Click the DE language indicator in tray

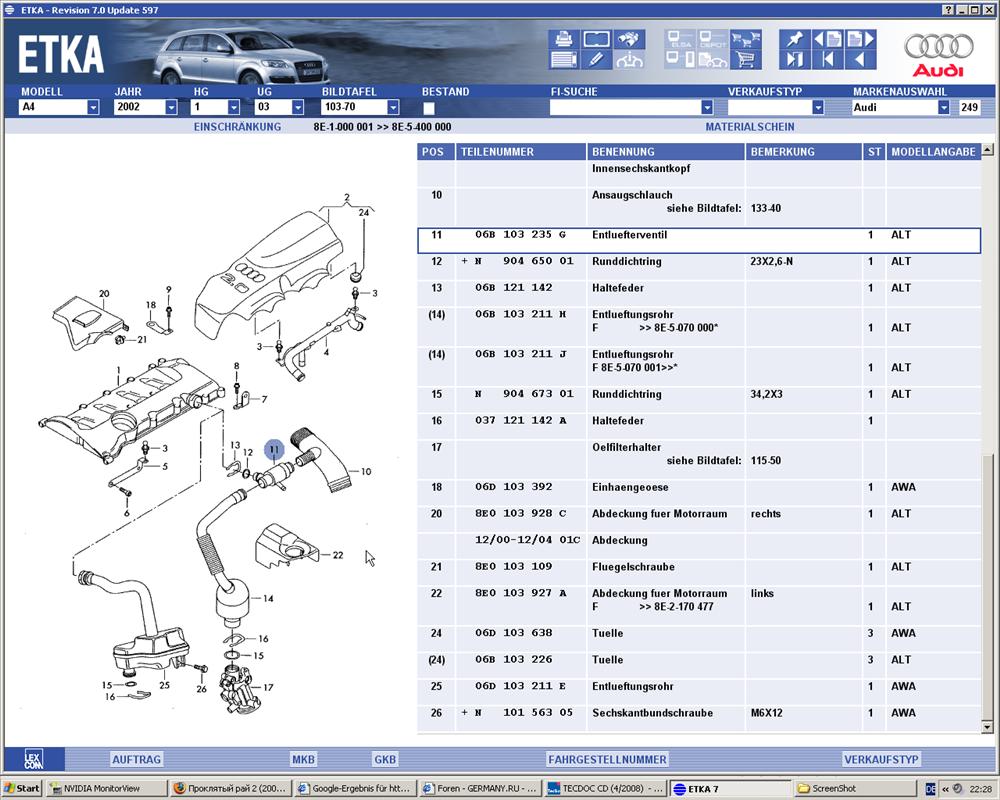pos(930,789)
